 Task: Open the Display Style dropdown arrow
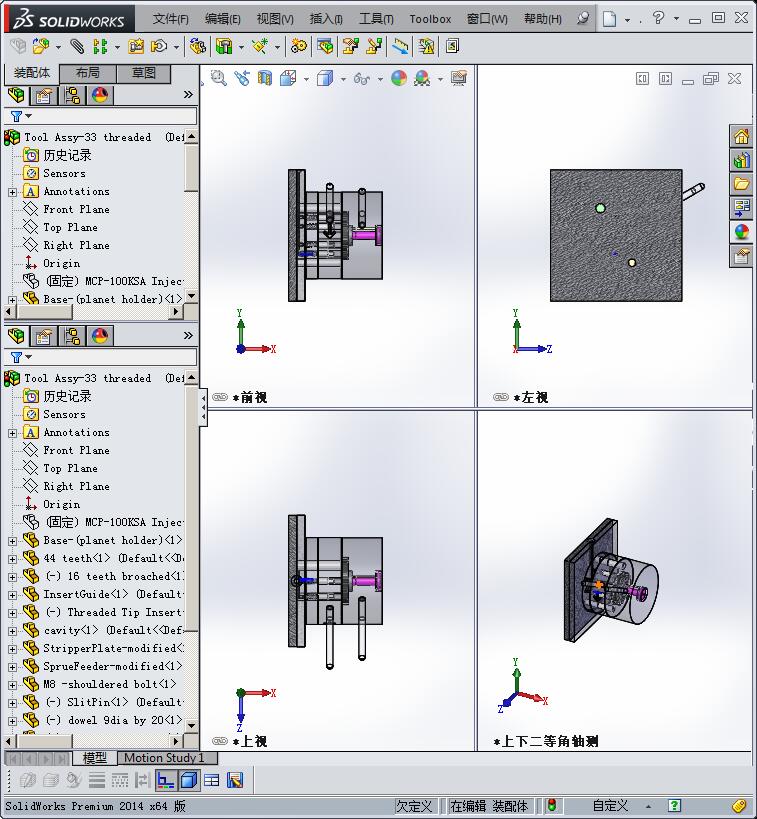pyautogui.click(x=343, y=79)
